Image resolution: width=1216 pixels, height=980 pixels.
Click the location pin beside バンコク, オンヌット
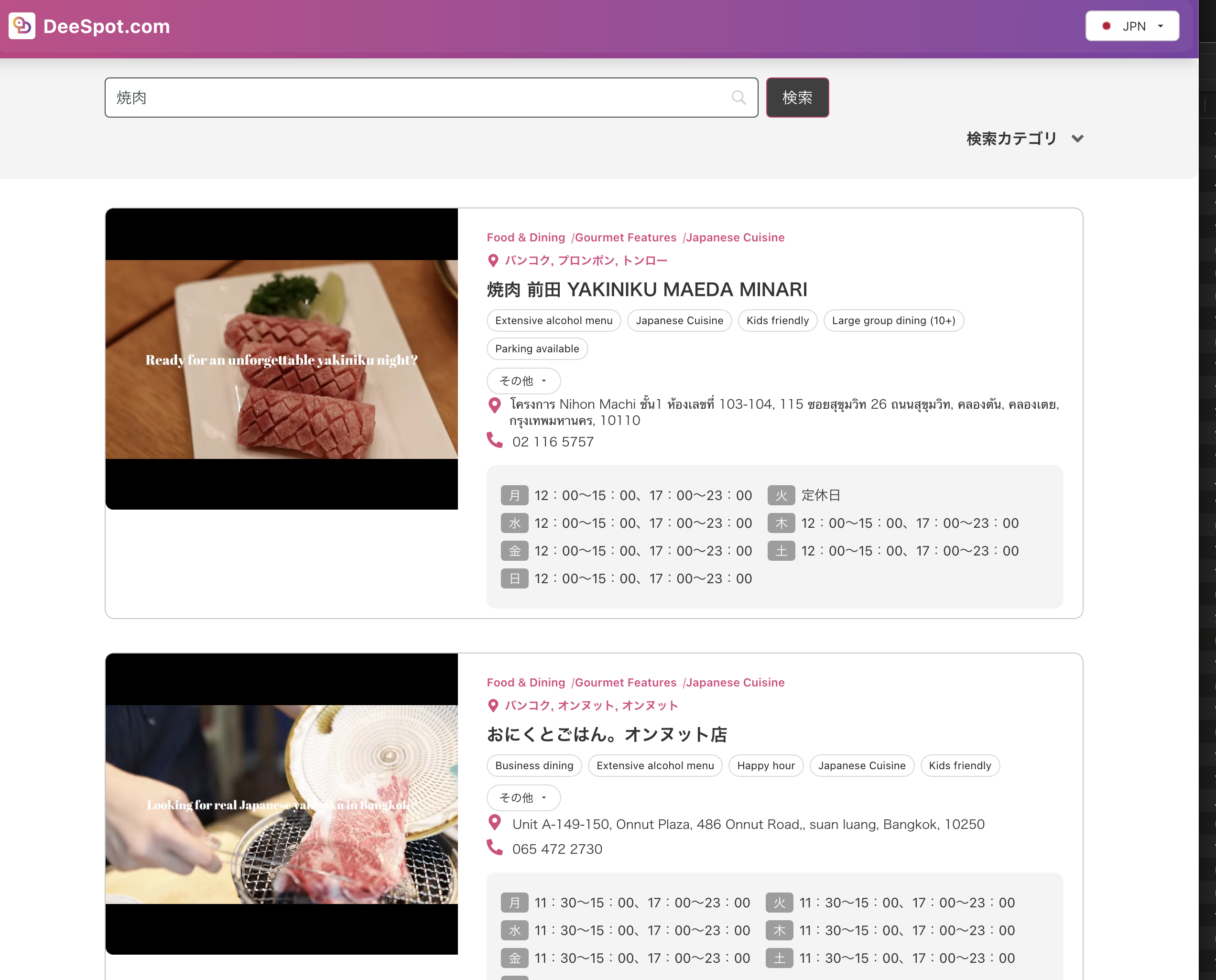(x=493, y=706)
